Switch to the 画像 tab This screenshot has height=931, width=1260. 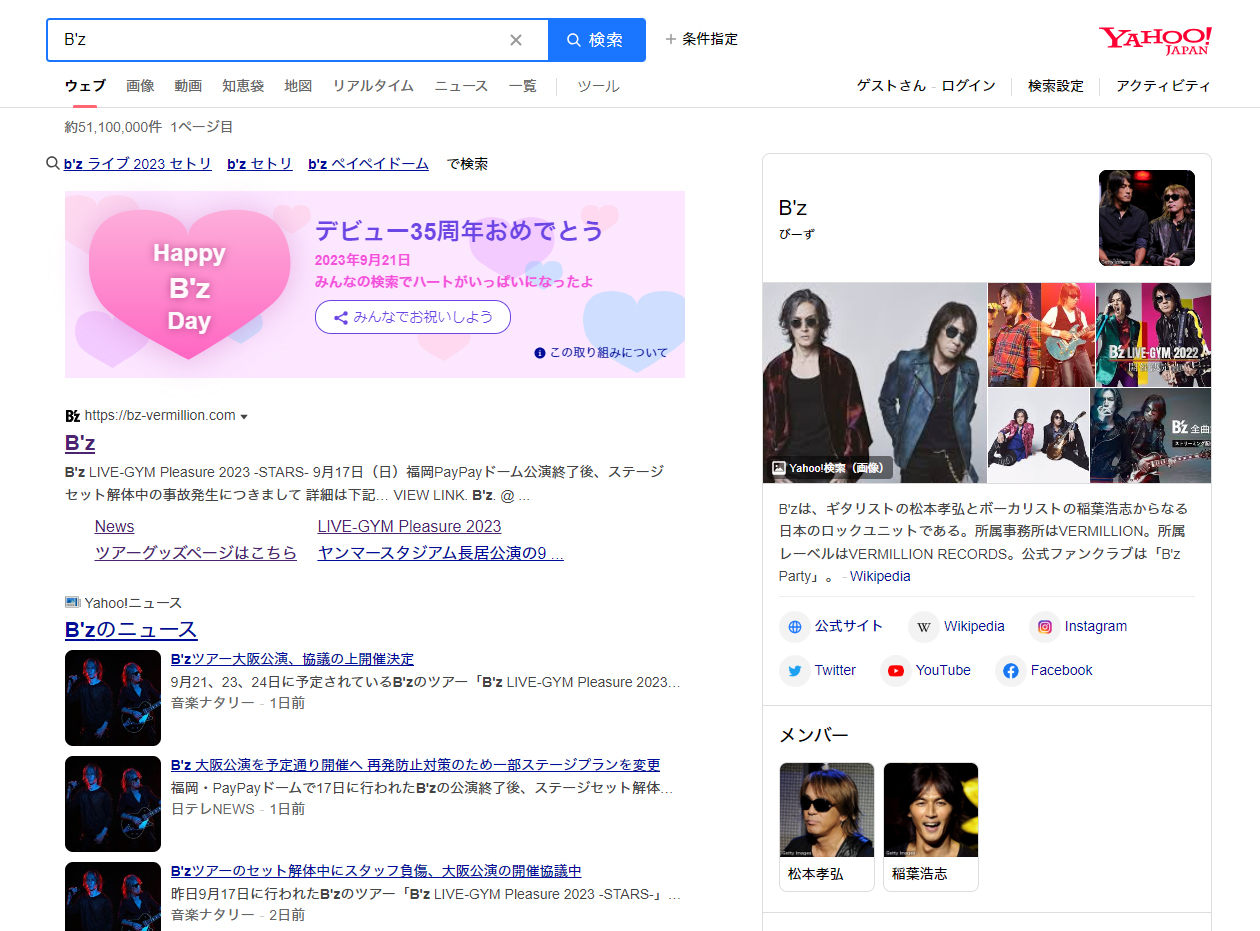click(140, 86)
